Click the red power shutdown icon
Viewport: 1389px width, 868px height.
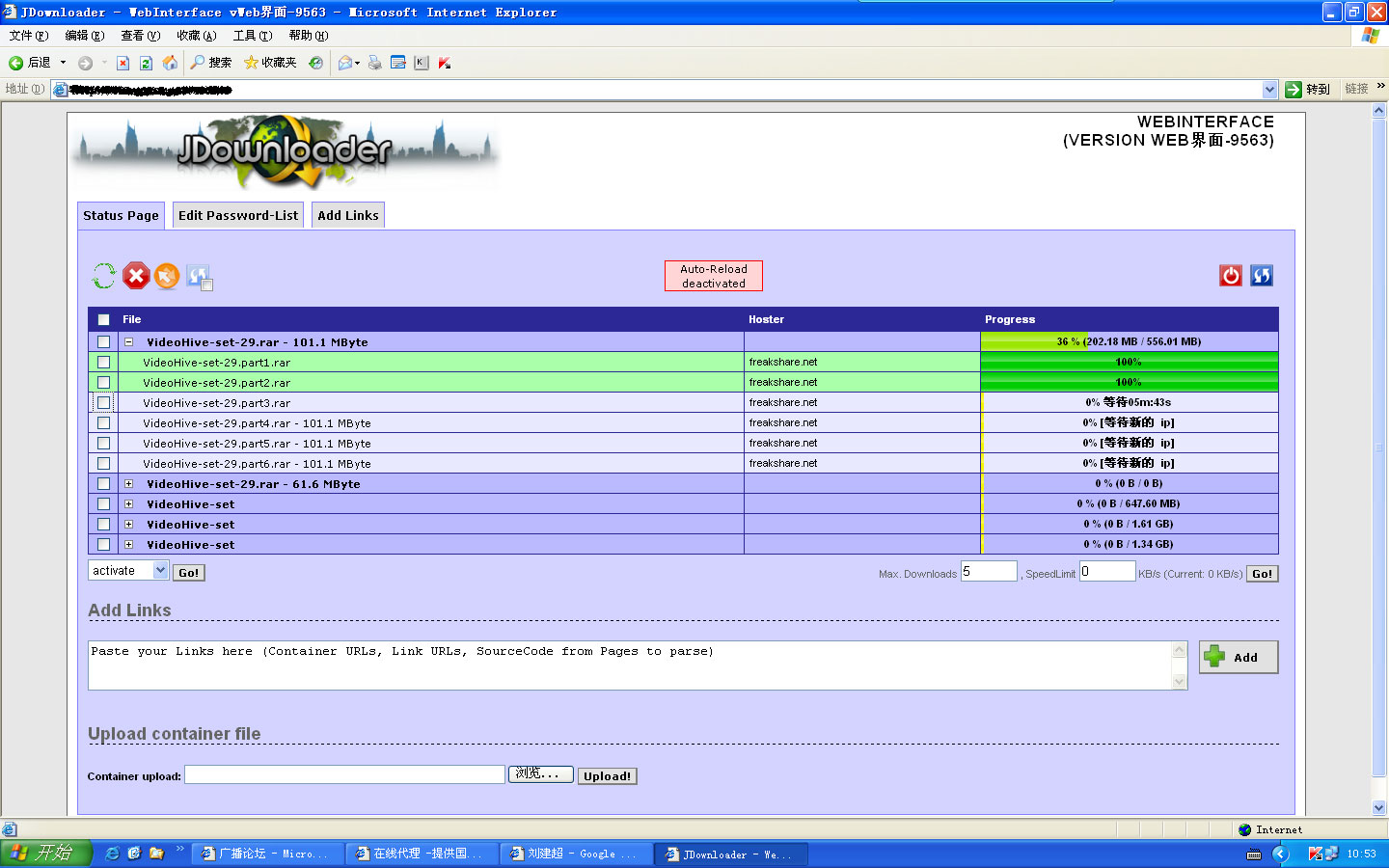click(1231, 276)
